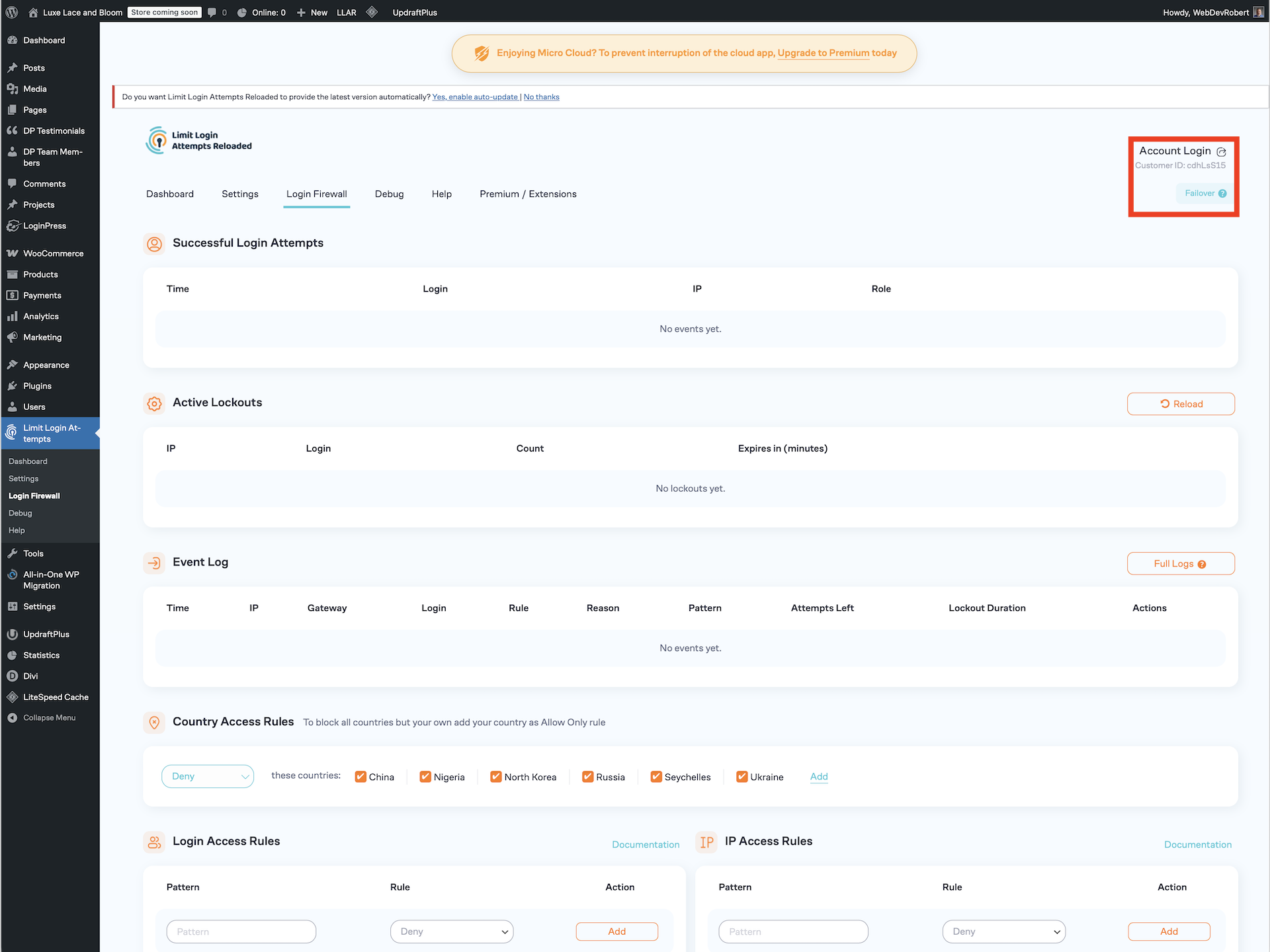Toggle the Seychelles checkbox

pos(656,777)
